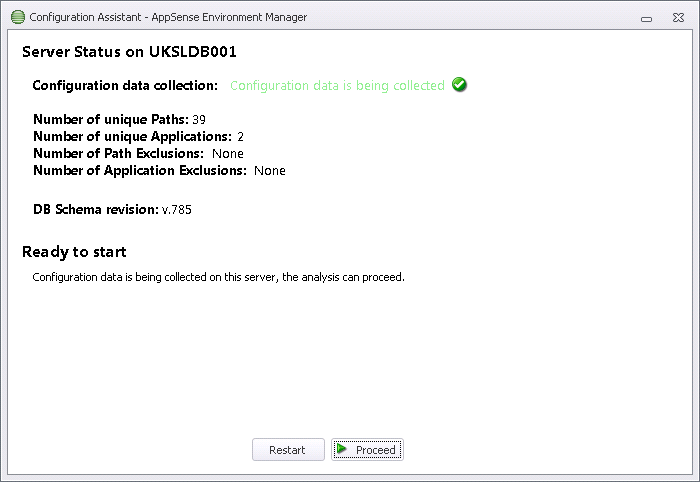Click the unique Paths value 39
Image resolution: width=700 pixels, height=482 pixels.
coord(199,120)
